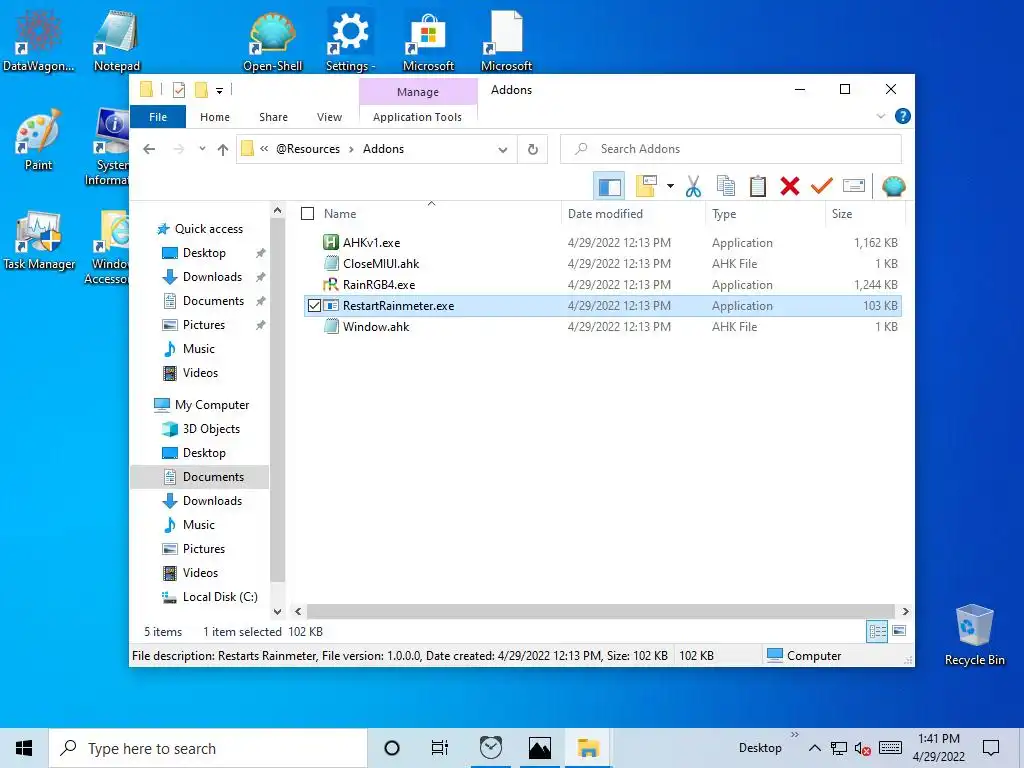Click the AHKv1.exe file icon

tap(331, 242)
